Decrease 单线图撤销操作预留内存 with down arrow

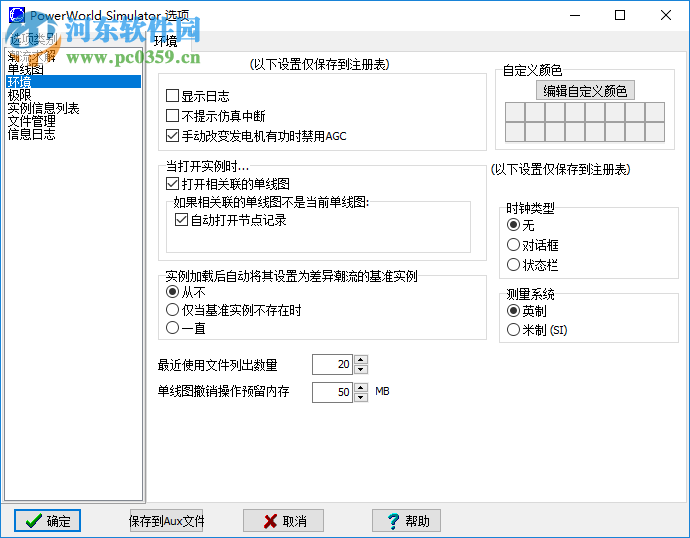click(361, 397)
